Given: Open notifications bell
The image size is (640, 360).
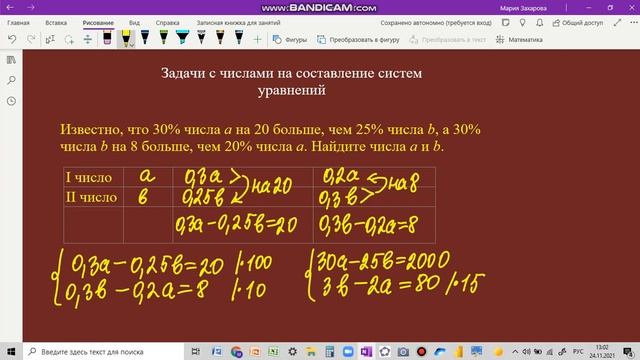Looking at the screenshot, I should click(x=540, y=23).
